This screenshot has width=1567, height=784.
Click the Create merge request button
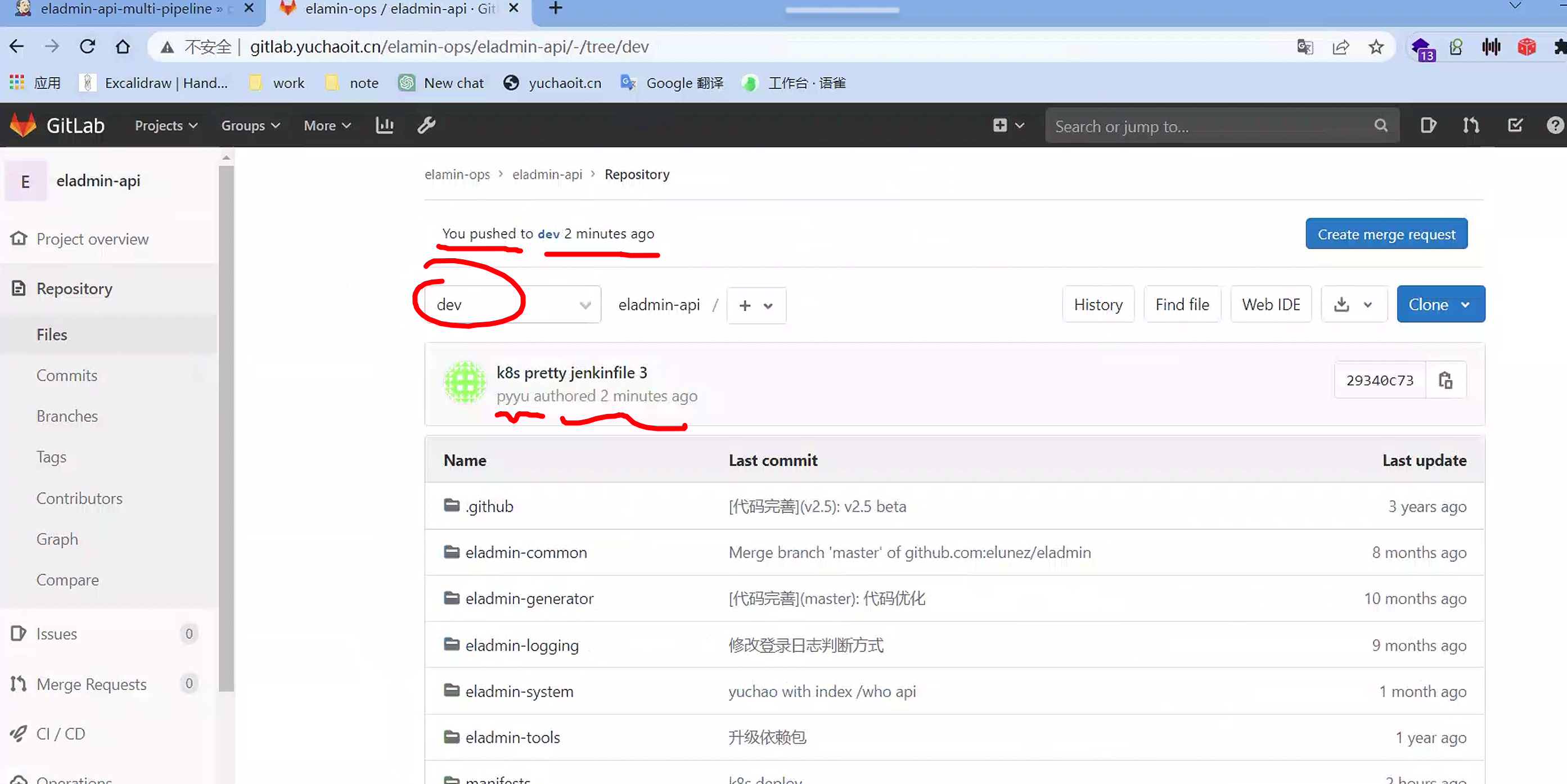(x=1386, y=234)
